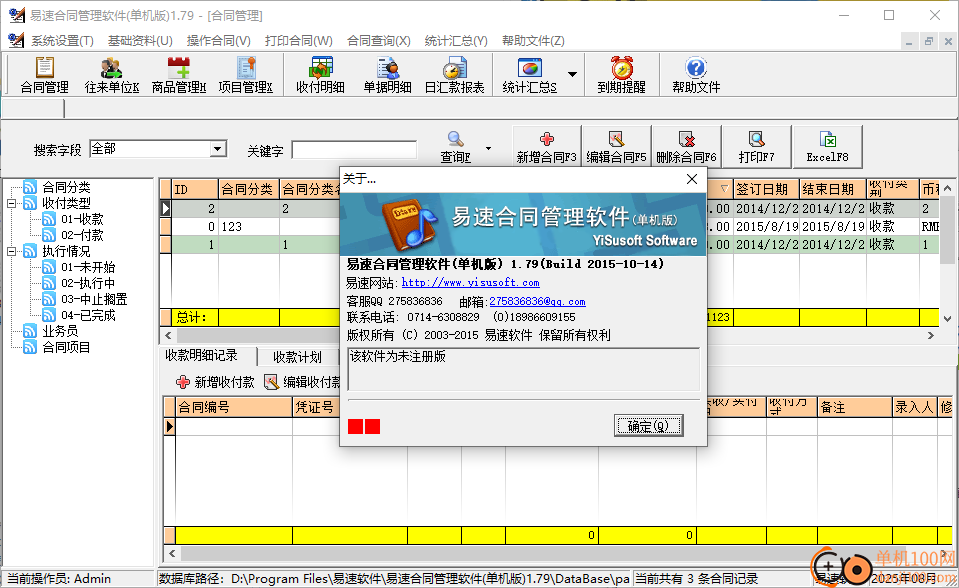Open 单据明细 document details toolbar icon
Screen dimensions: 959x588
pyautogui.click(x=387, y=75)
